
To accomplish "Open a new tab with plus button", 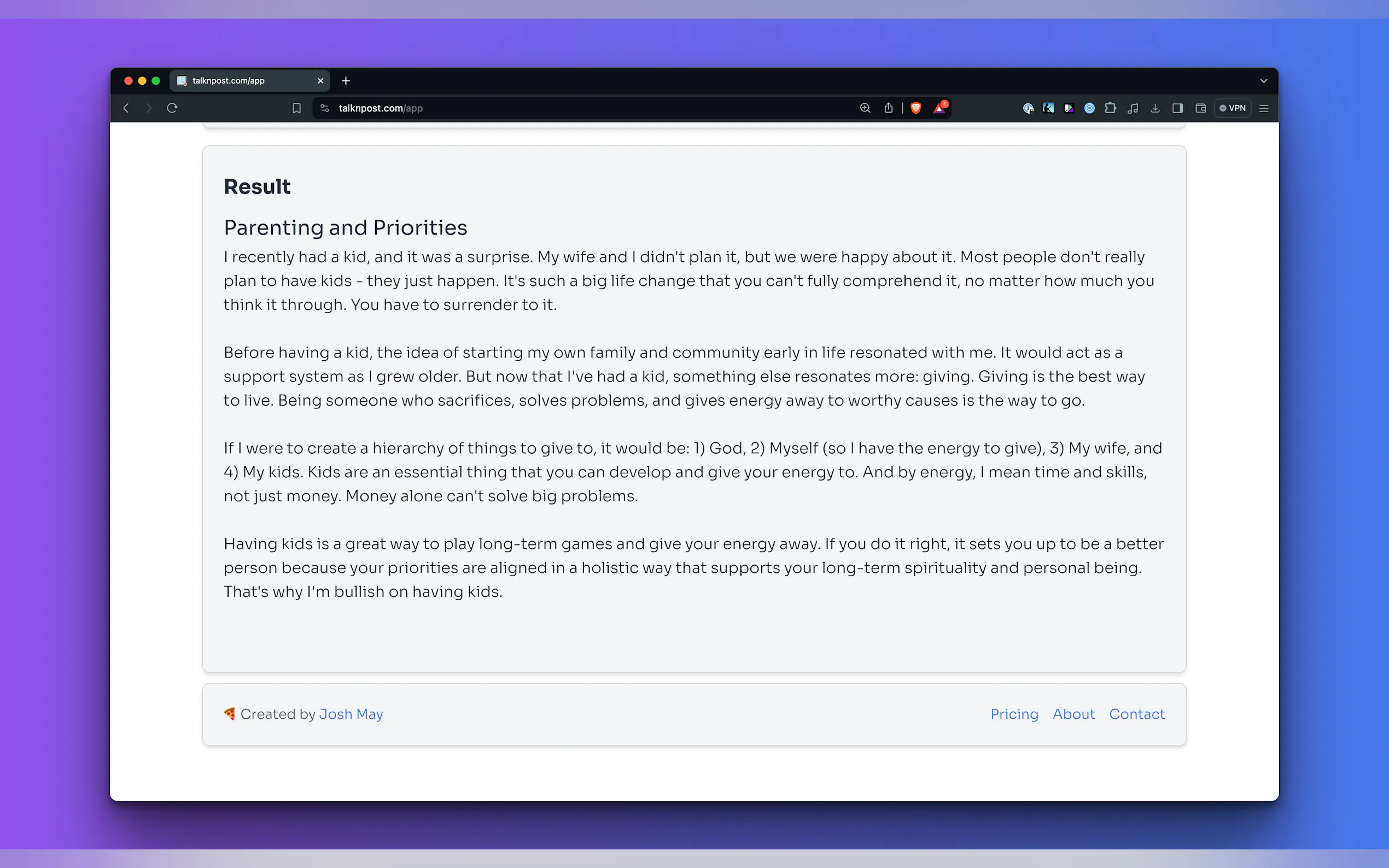I will pos(346,81).
